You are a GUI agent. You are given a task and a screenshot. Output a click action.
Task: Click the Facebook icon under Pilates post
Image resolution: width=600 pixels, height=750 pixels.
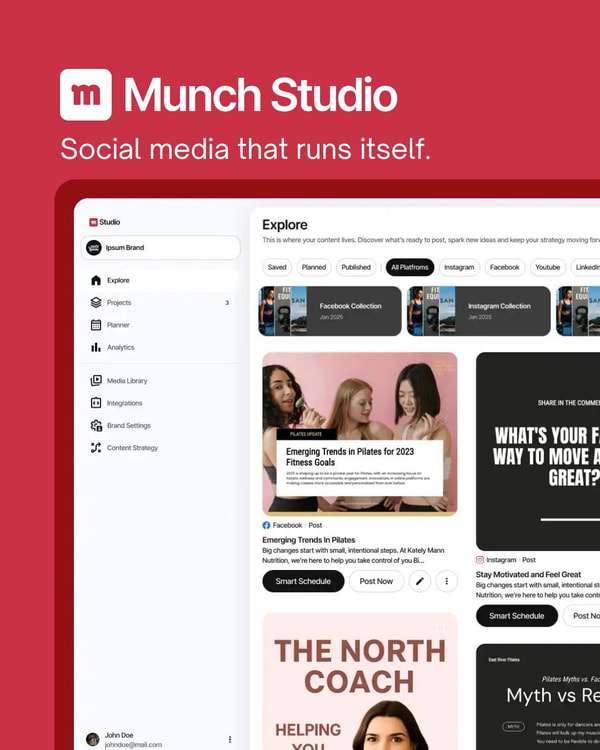click(x=266, y=525)
